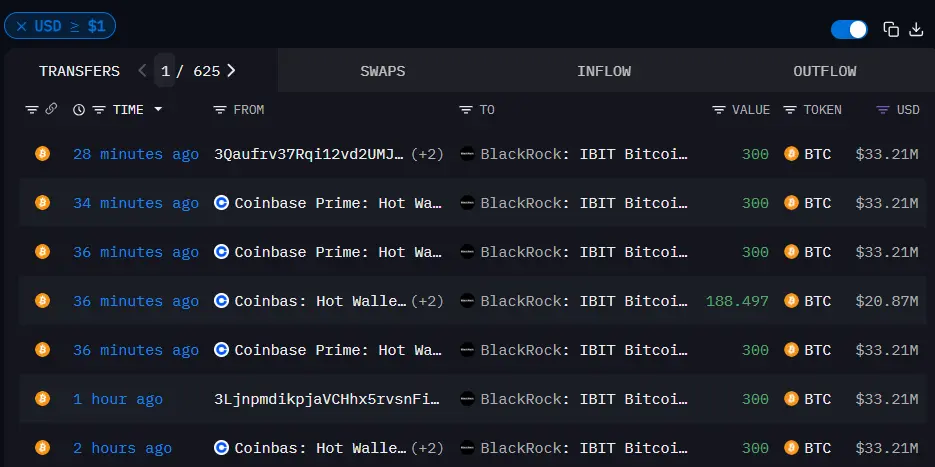935x467 pixels.
Task: Open Coinbas: Hot Walle… in 2 hours row
Action: 321,448
